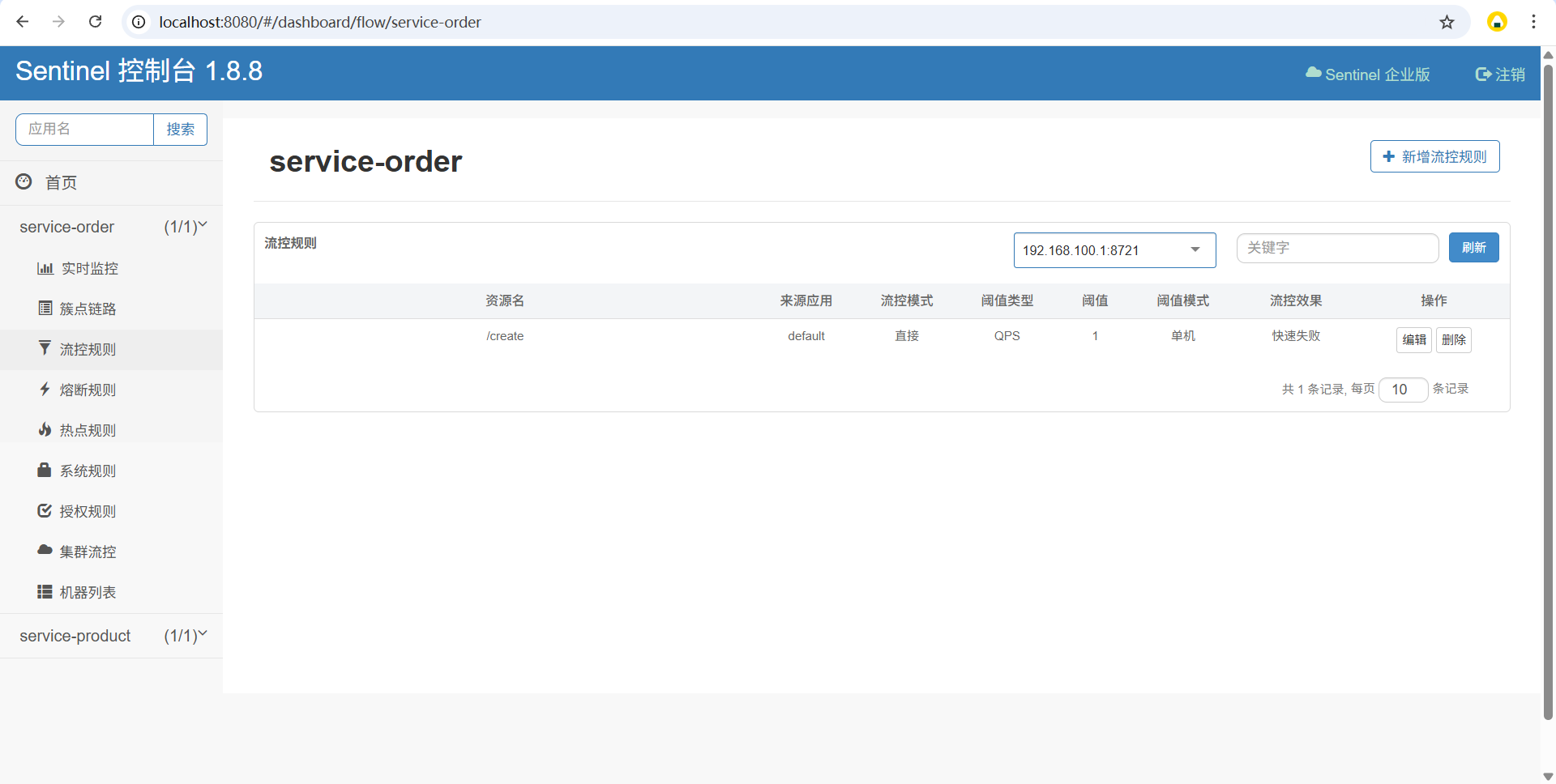1556x784 pixels.
Task: Click the 单机 threshold mode cell
Action: (1183, 336)
